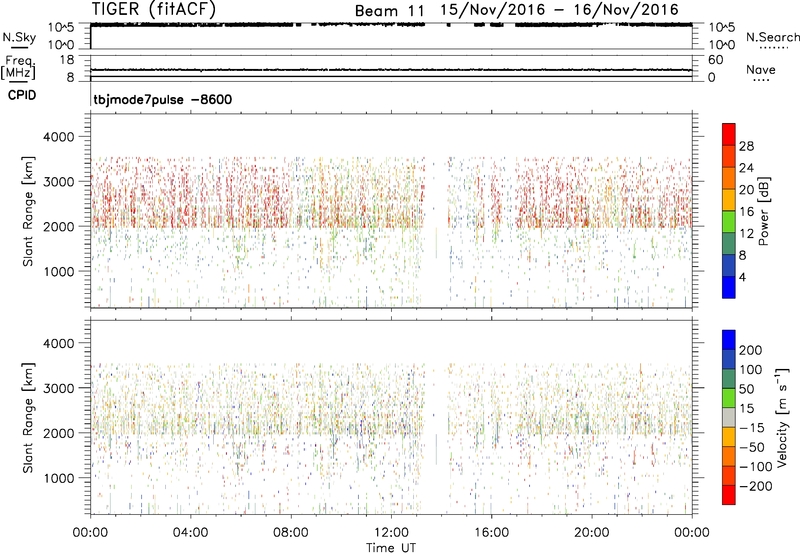Image resolution: width=800 pixels, height=554 pixels.
Task: Click the 60 tick on Nave axis
Action: tap(716, 60)
